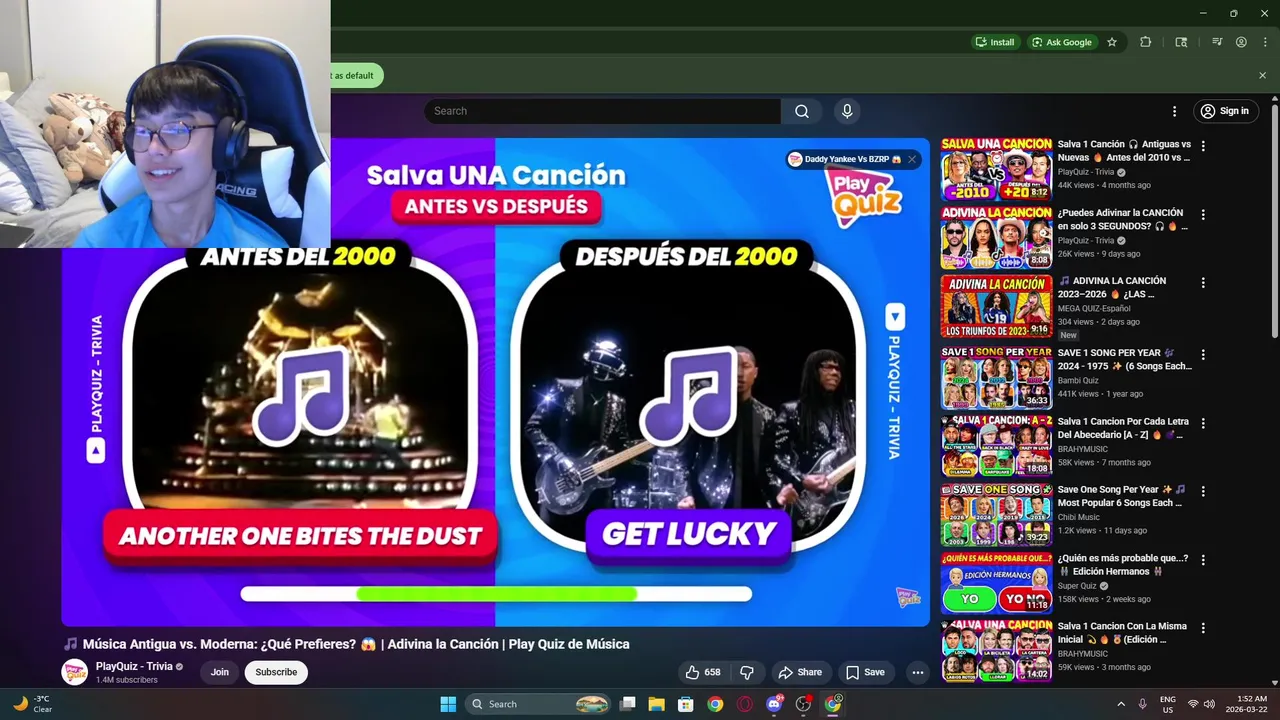
Task: Dismiss the Daddy Yankee Vs BZRP card
Action: (x=912, y=159)
